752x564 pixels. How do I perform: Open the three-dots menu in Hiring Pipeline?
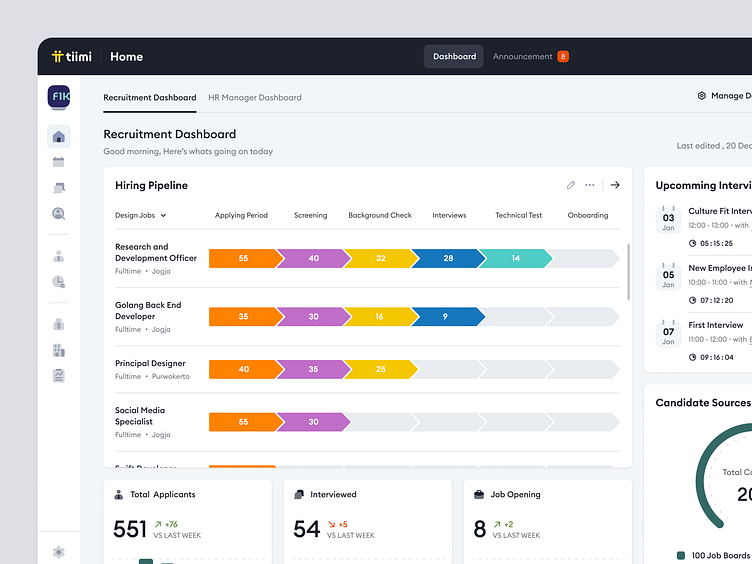590,185
